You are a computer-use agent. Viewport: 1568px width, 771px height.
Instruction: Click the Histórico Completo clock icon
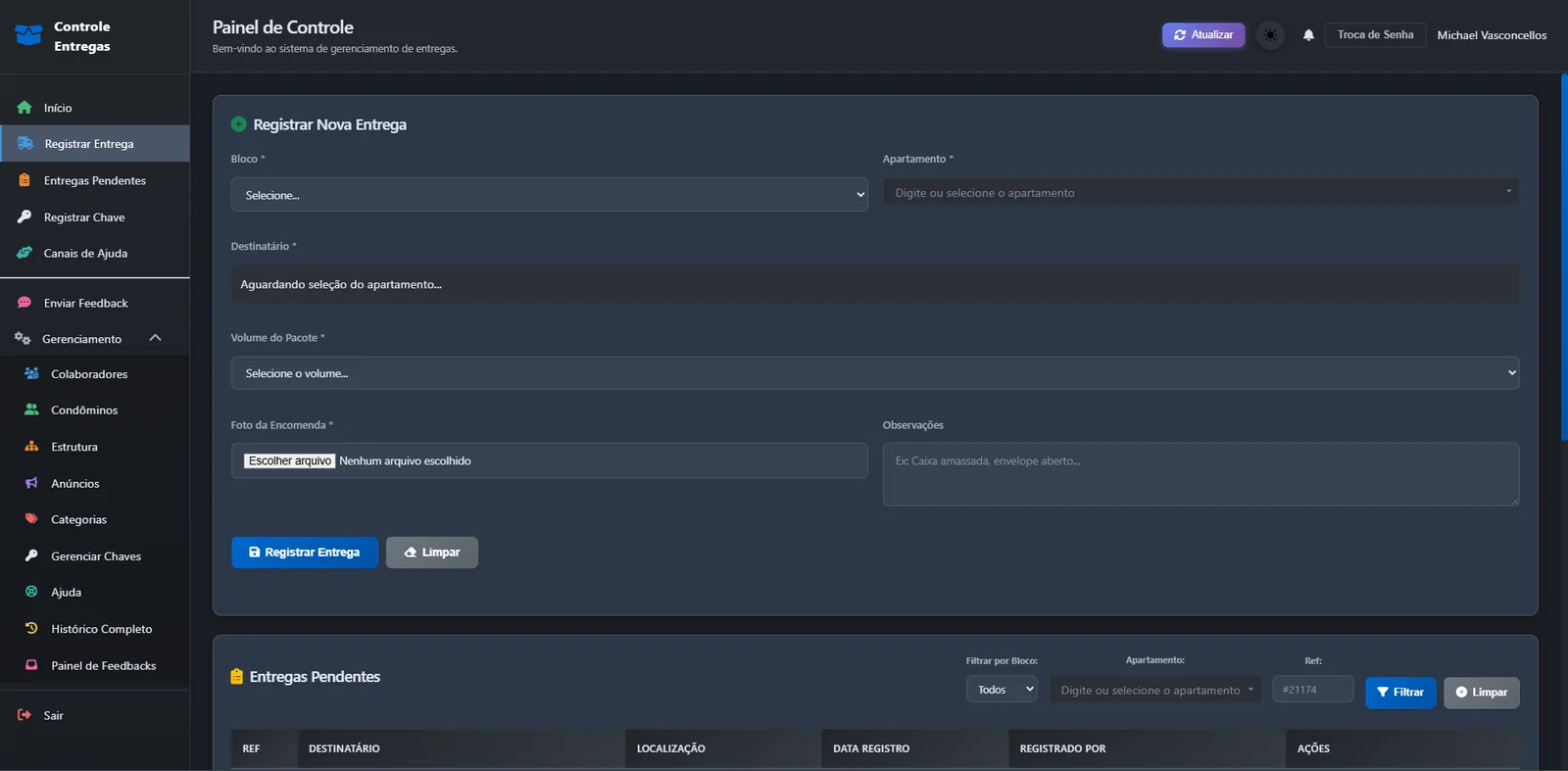(x=31, y=628)
